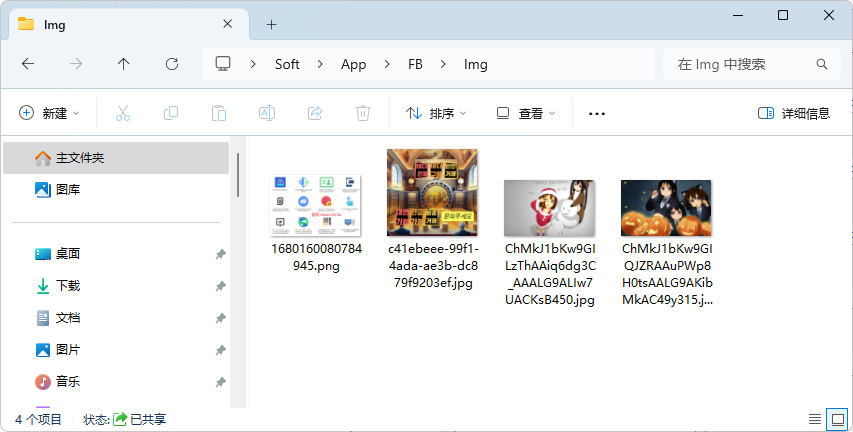Image resolution: width=853 pixels, height=432 pixels.
Task: Toggle the 详细信息 details pane
Action: (794, 113)
